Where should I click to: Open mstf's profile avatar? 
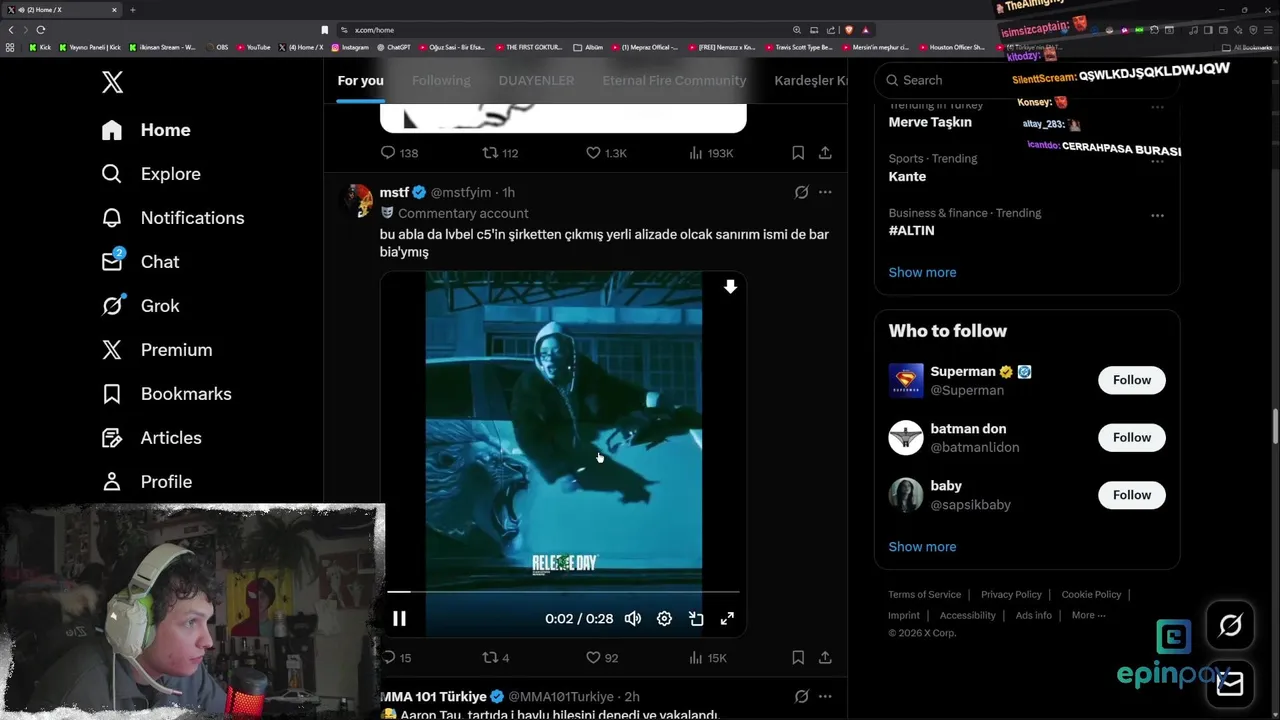coord(358,200)
